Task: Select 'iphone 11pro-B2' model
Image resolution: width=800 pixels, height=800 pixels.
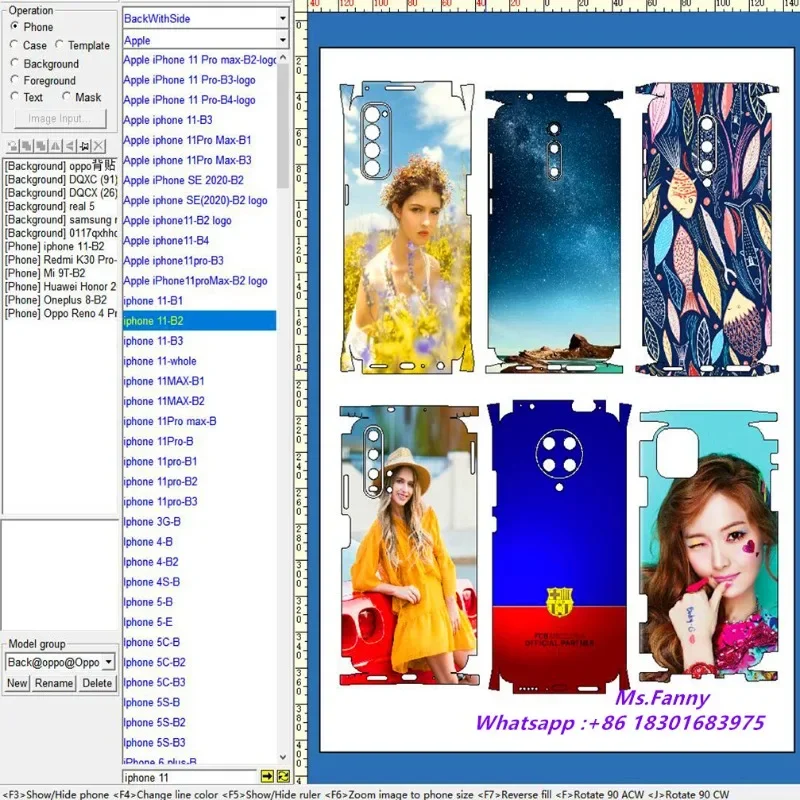Action: pos(199,482)
